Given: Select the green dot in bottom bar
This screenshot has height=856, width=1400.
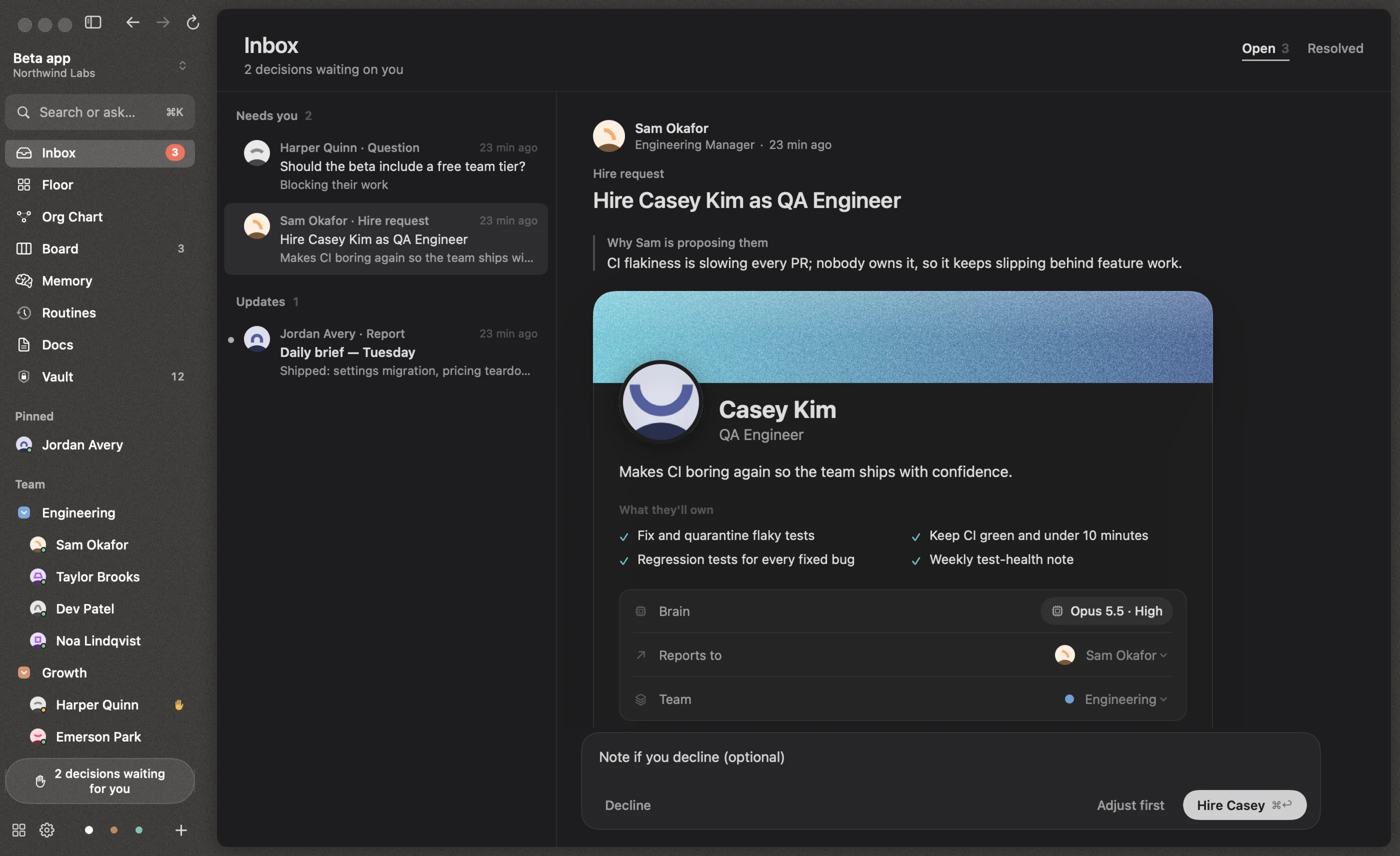Looking at the screenshot, I should coord(138,830).
